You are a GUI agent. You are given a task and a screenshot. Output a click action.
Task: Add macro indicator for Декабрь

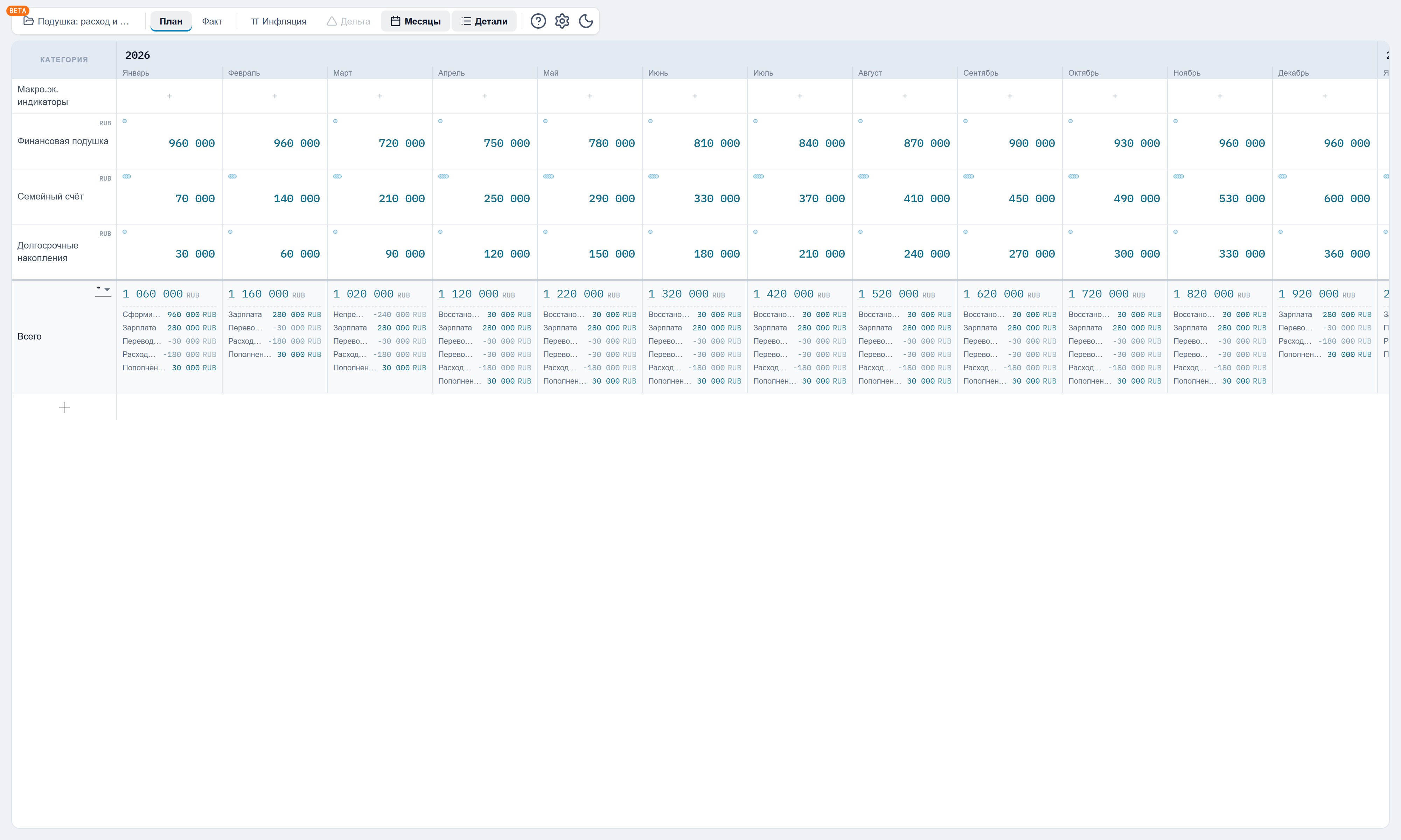pos(1325,96)
